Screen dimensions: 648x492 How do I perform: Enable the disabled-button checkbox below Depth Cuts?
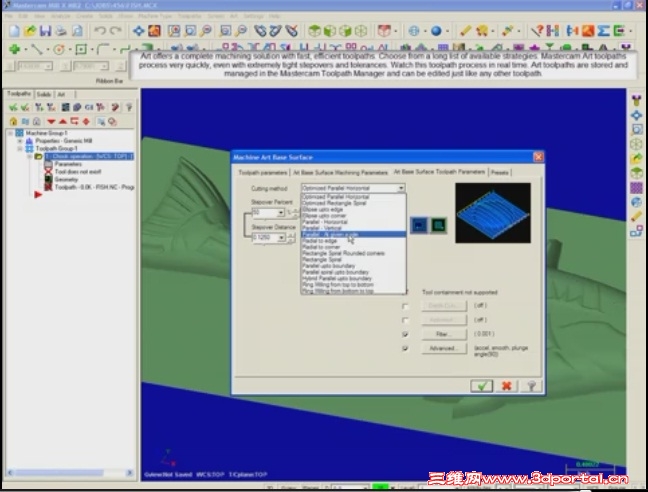click(x=405, y=321)
